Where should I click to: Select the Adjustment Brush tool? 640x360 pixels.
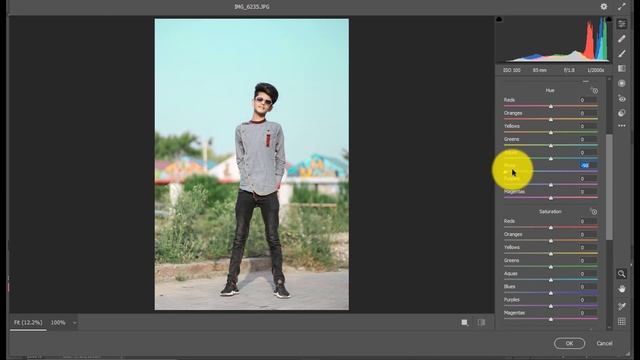(x=622, y=53)
